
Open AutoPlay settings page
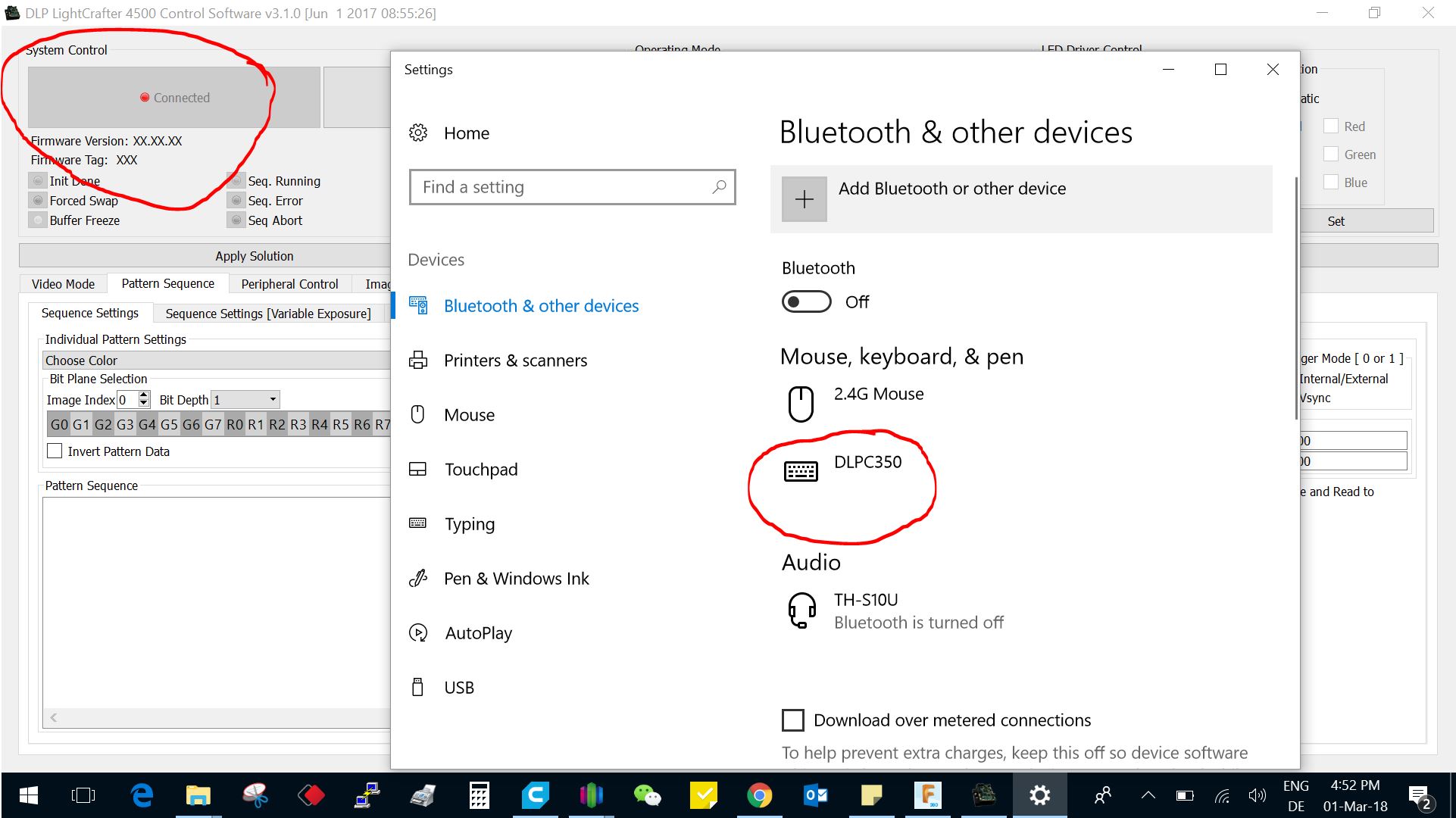pos(460,633)
